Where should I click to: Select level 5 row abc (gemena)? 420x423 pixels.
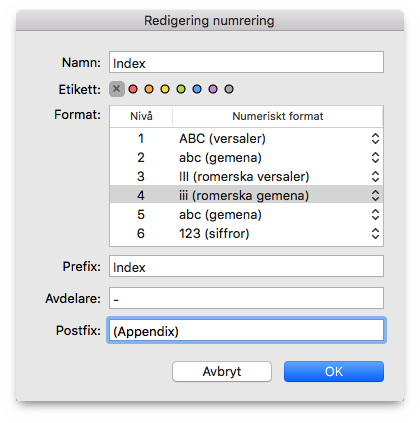[246, 214]
